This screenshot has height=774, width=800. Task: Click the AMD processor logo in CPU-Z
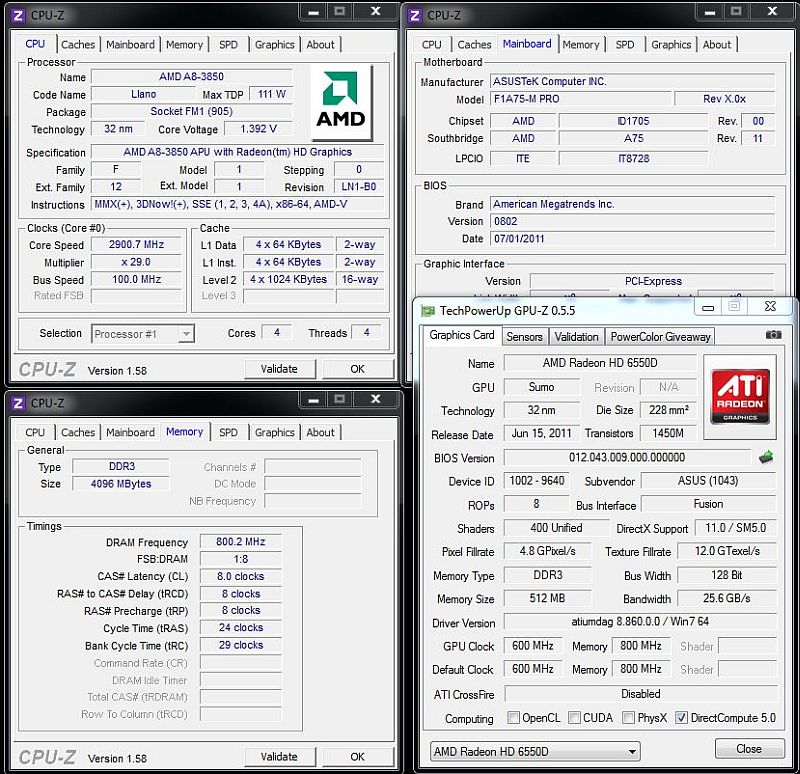click(341, 102)
